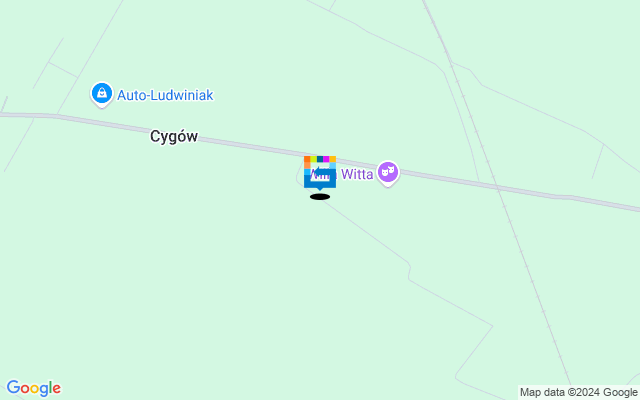Screen dimensions: 640x400
Task: Pick the bright cyan square on marker's left edge
Action: (x=307, y=172)
